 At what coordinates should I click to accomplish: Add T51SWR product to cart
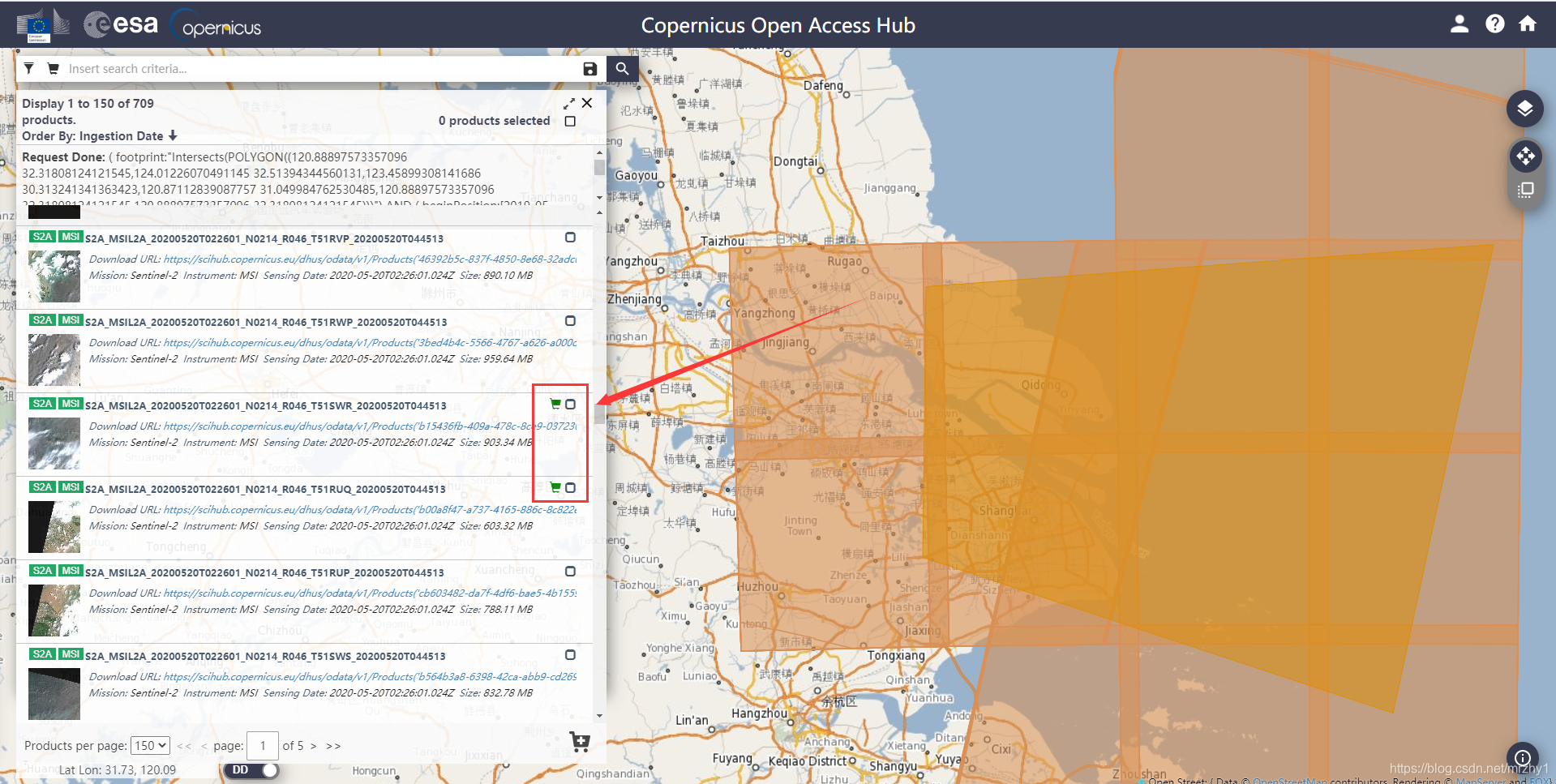(x=555, y=404)
